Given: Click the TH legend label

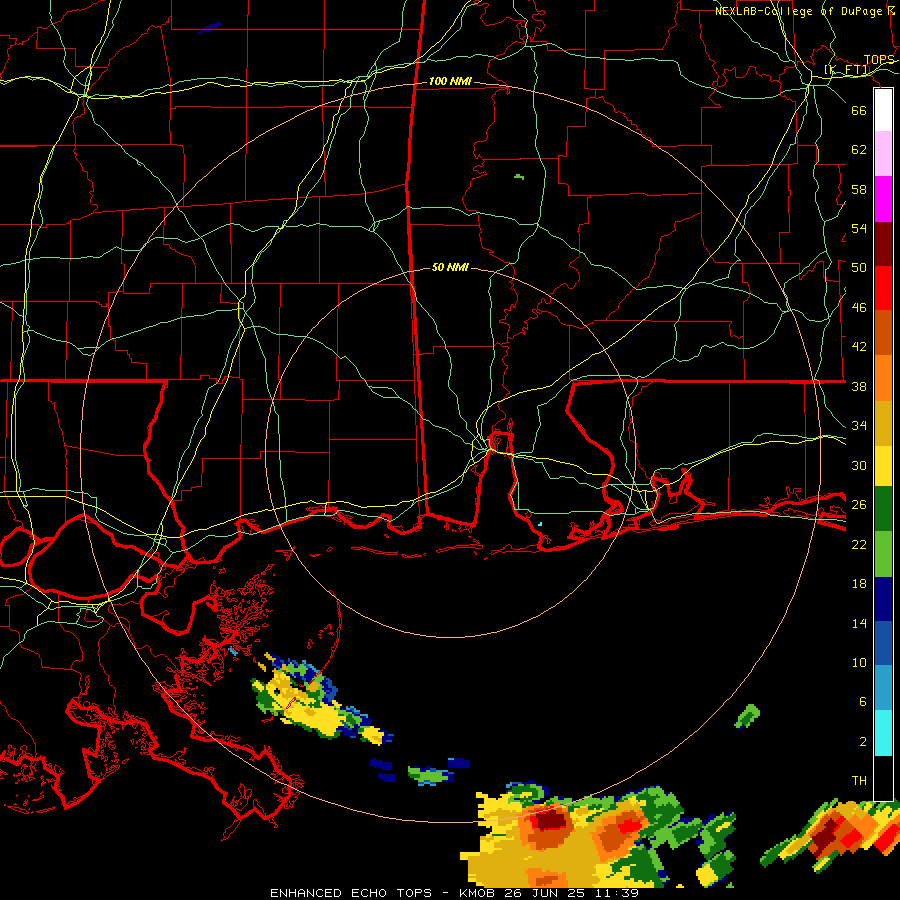Looking at the screenshot, I should pyautogui.click(x=859, y=780).
